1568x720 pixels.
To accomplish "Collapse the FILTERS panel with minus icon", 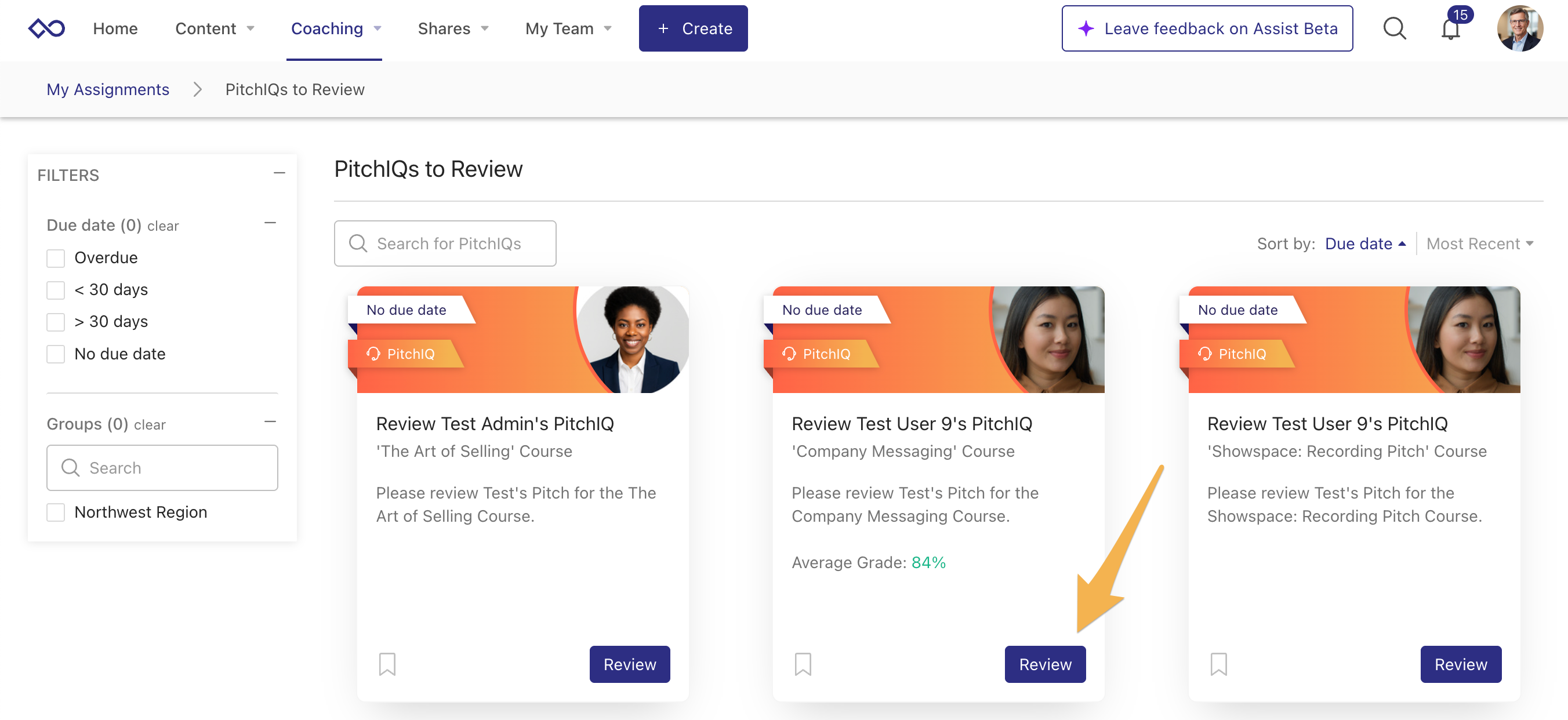I will click(x=280, y=173).
